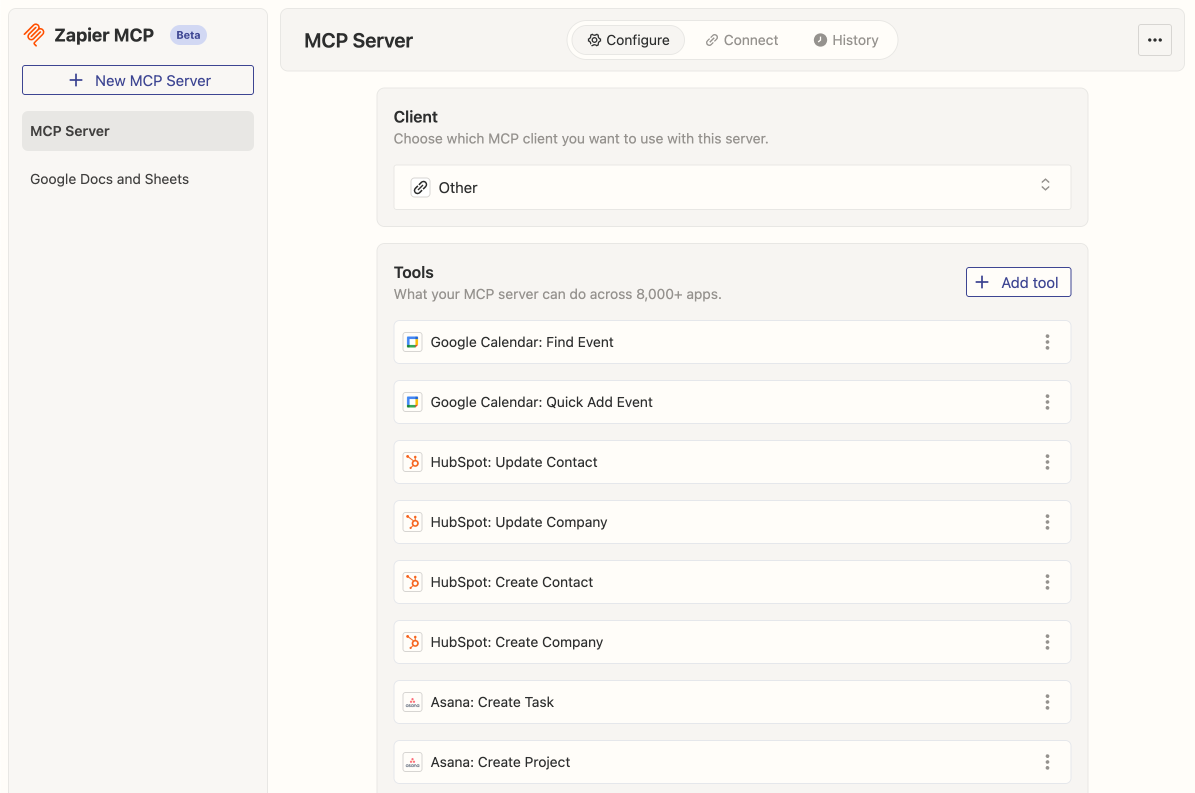This screenshot has height=793, width=1195.
Task: Open Asana: Create Project tool
Action: (x=732, y=762)
